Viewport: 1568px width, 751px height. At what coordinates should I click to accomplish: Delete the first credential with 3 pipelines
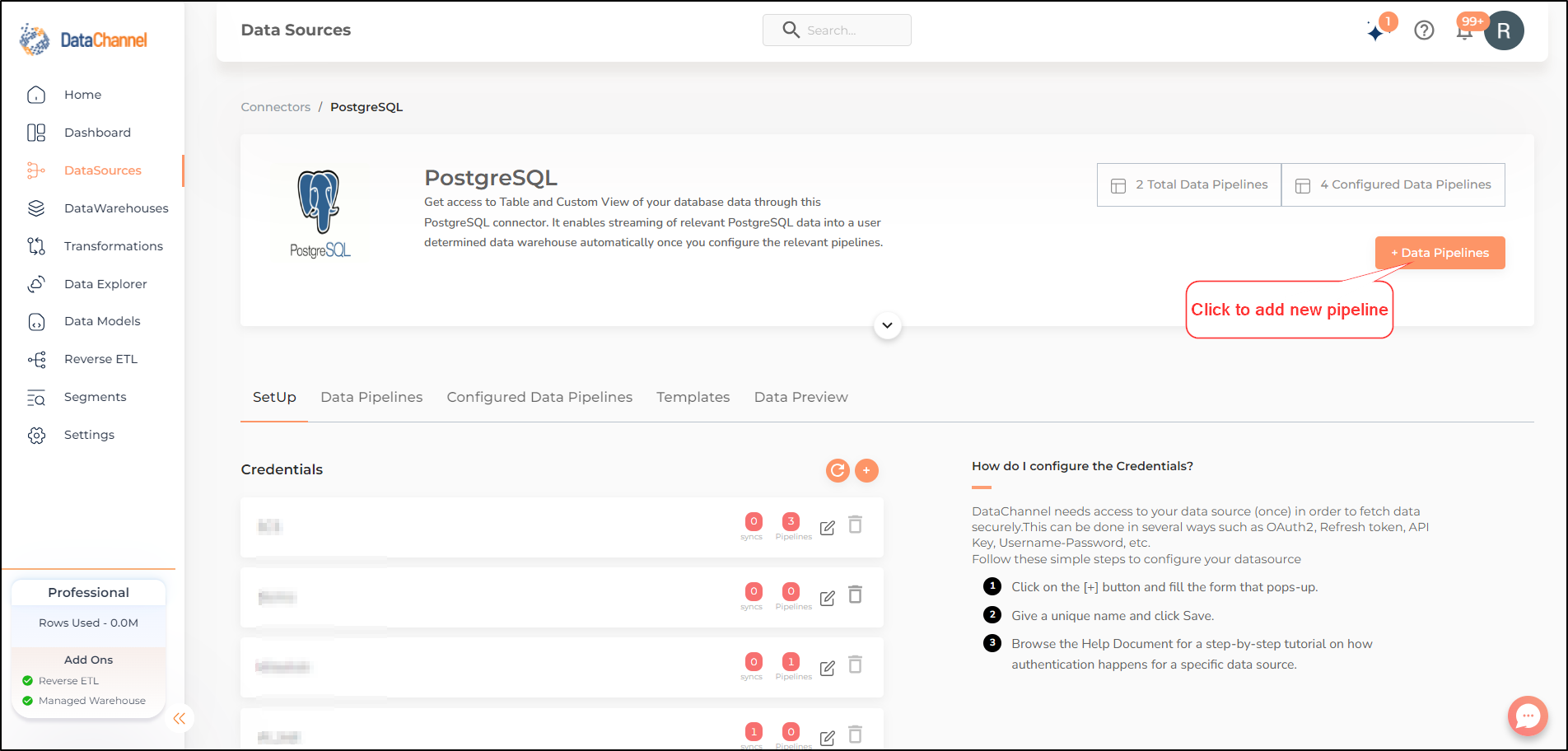[856, 525]
